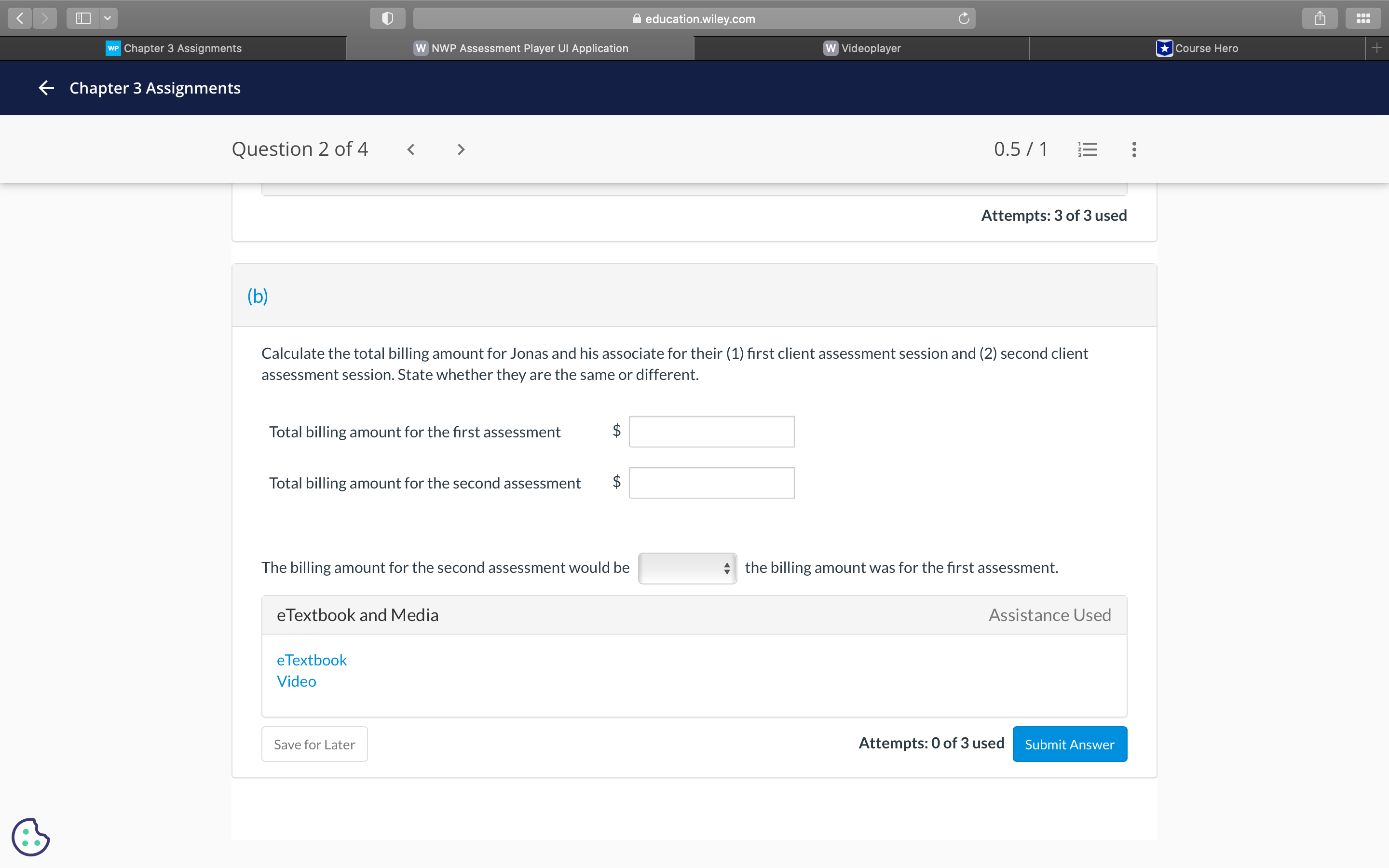
Task: Click the Submit Answer button
Action: [1069, 744]
